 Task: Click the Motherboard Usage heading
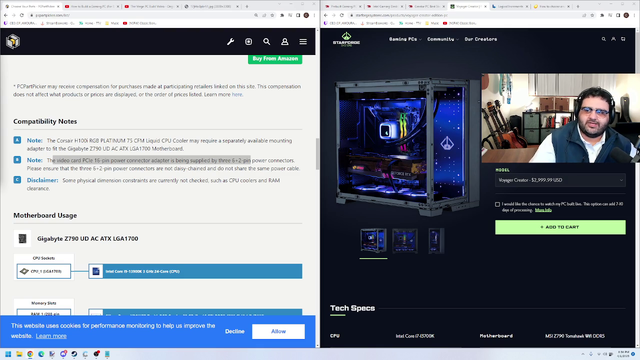click(45, 215)
